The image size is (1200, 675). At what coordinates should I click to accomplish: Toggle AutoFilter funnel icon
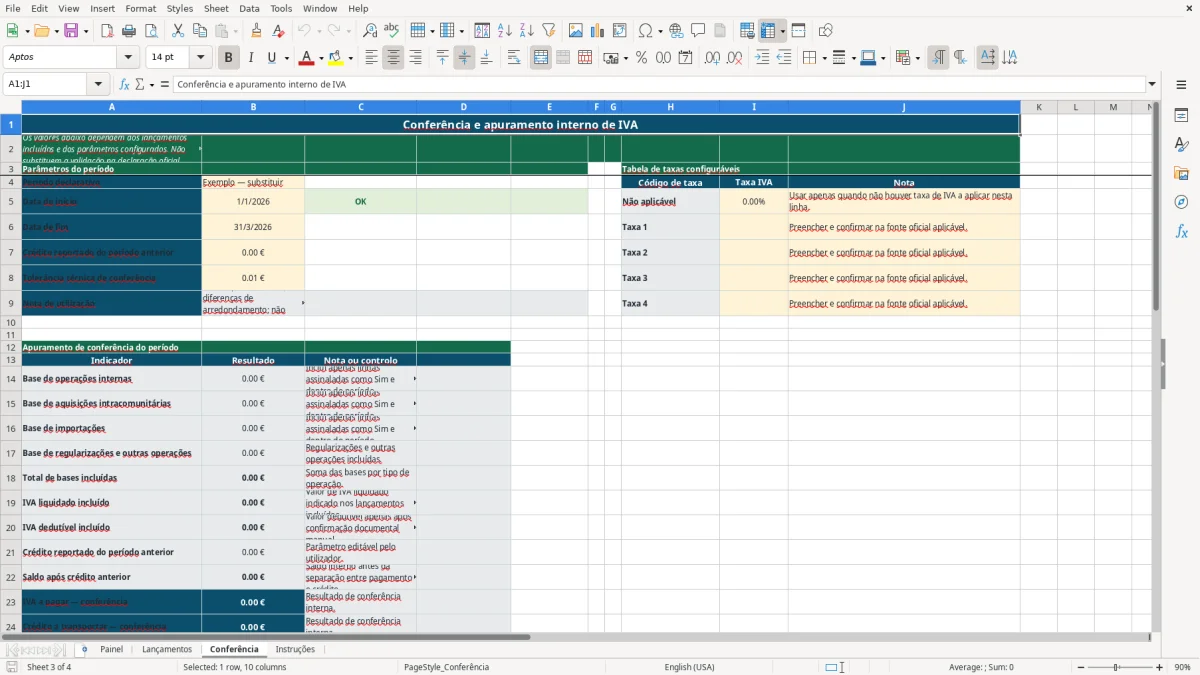click(x=548, y=31)
